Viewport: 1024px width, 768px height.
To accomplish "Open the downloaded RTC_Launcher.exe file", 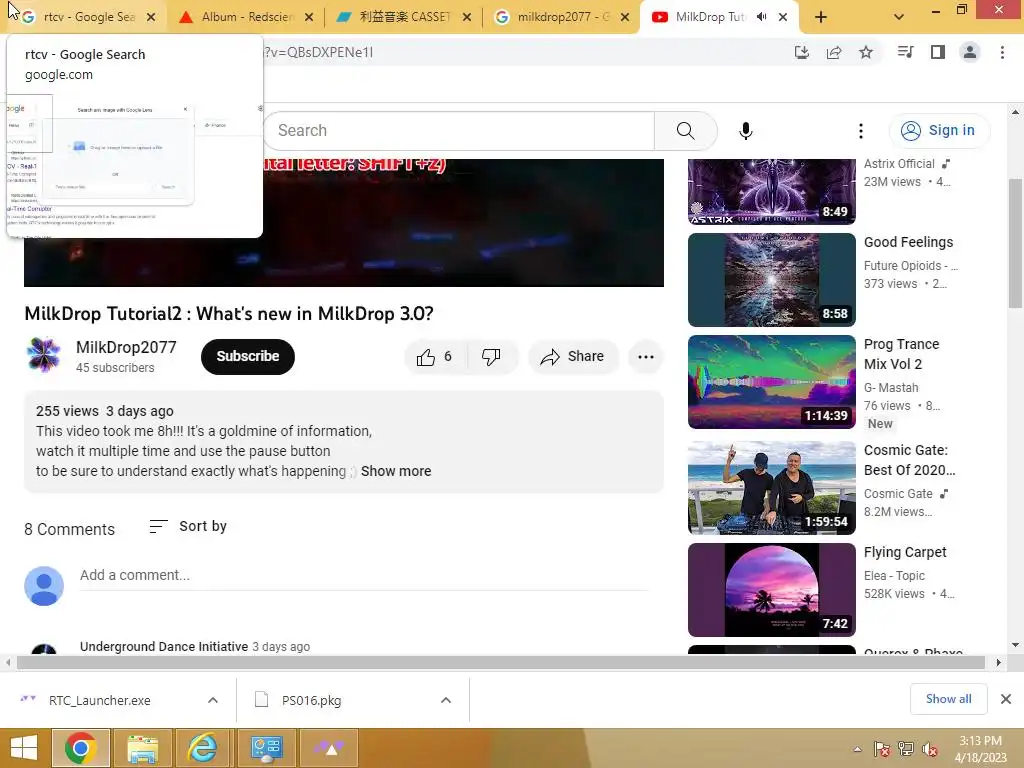I will coord(99,700).
